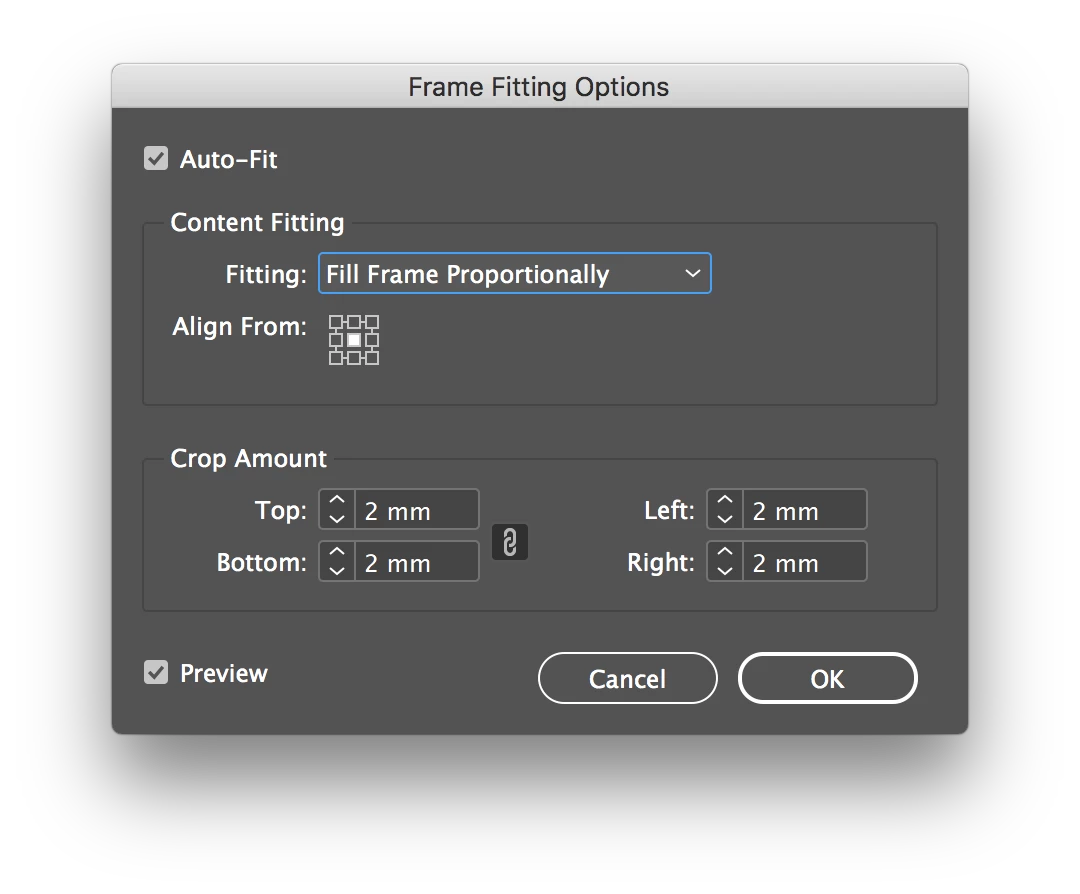
Task: Select the middle-left Align From reference point
Action: 336,340
